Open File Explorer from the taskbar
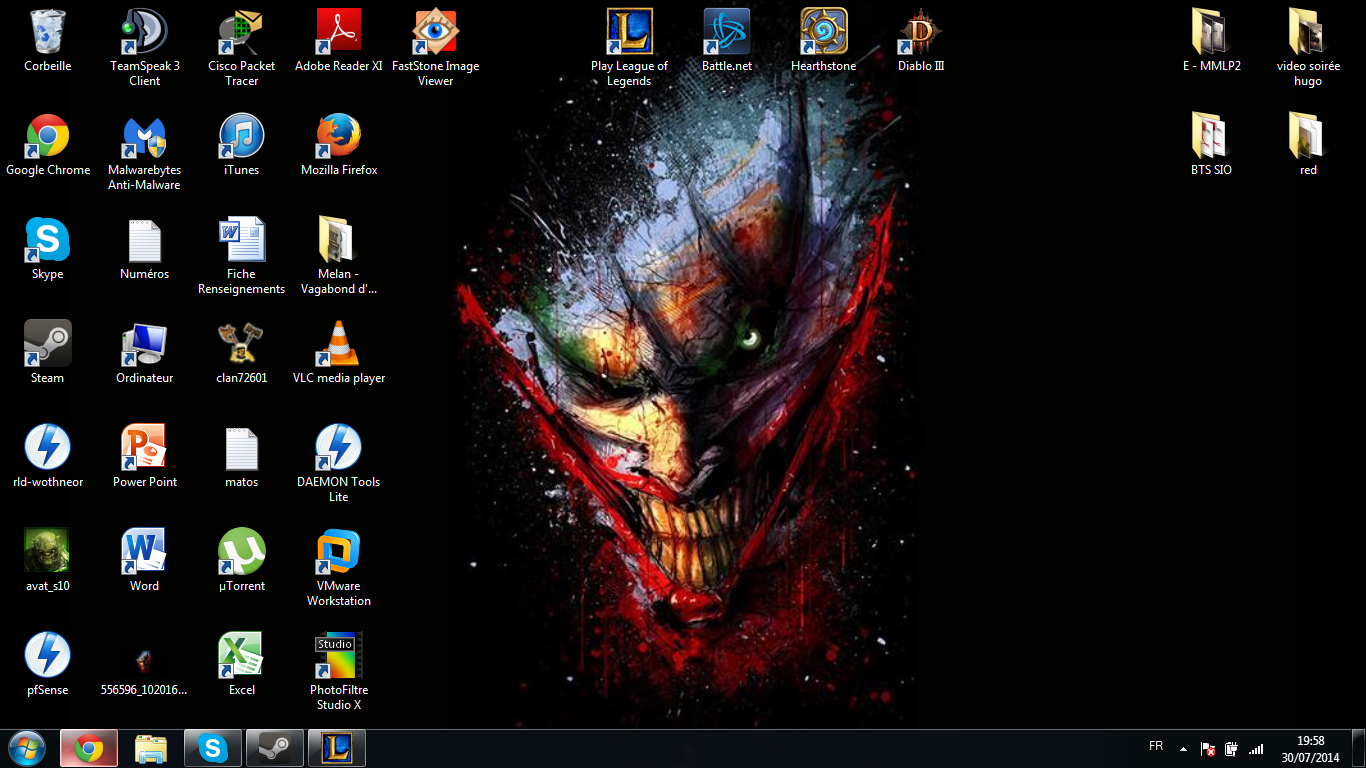This screenshot has height=768, width=1366. (x=151, y=748)
